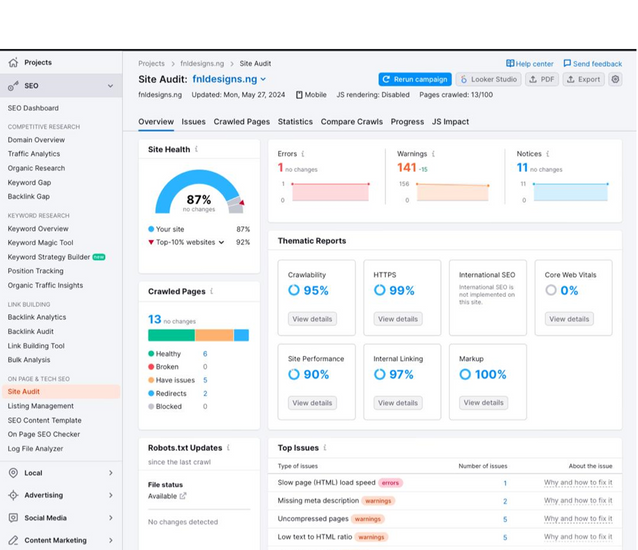View details for Markup
The width and height of the screenshot is (638, 550).
[483, 403]
